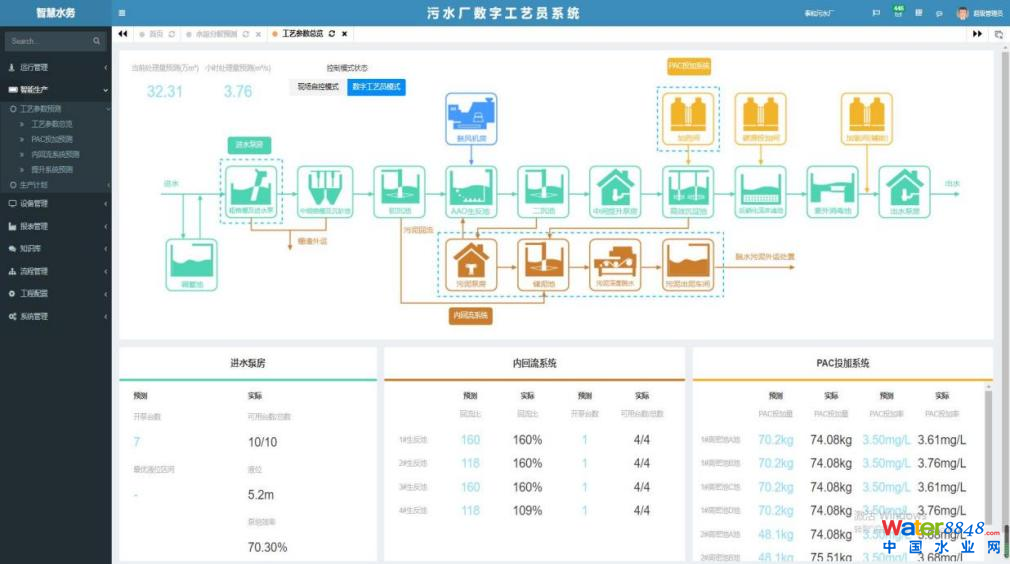This screenshot has width=1010, height=564.
Task: Click the 调蓄池 storage tank icon
Action: coord(190,262)
